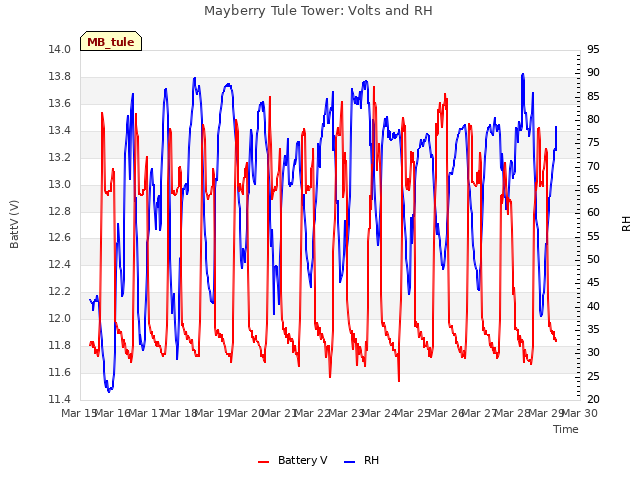Click the Mar 17 date label
Image resolution: width=640 pixels, height=480 pixels.
tap(146, 413)
